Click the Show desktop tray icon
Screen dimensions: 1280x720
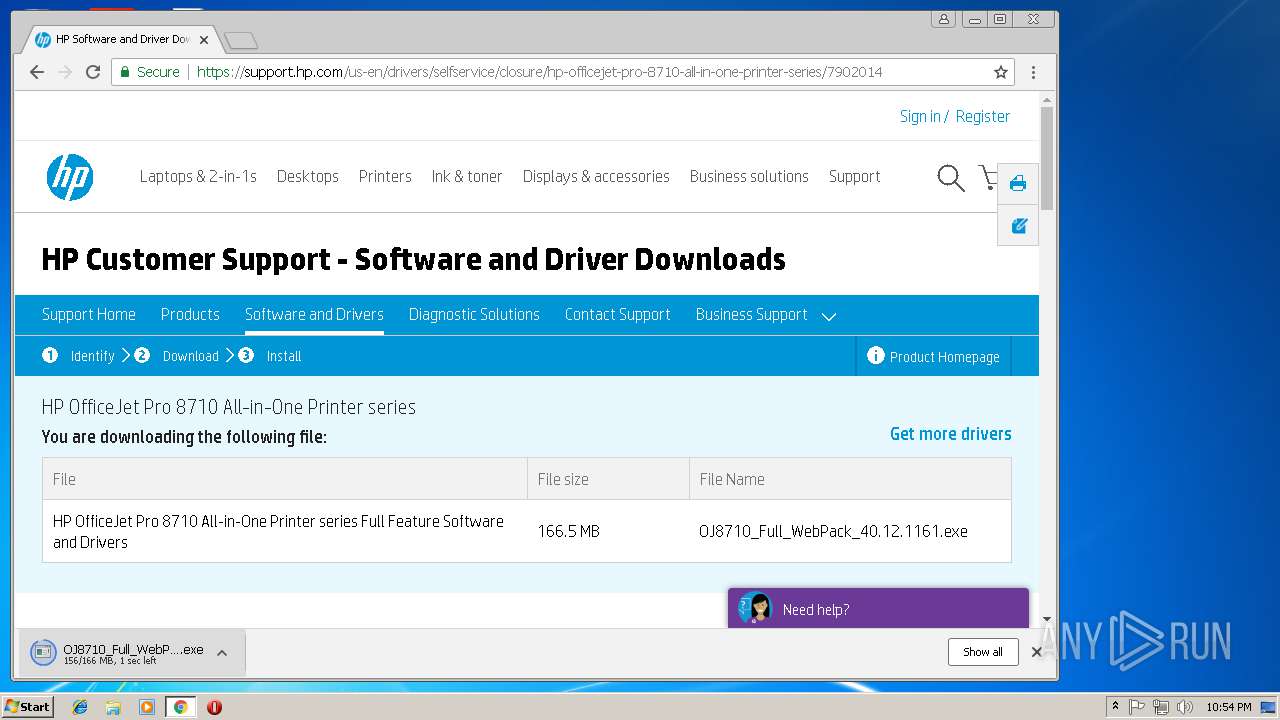point(1268,707)
